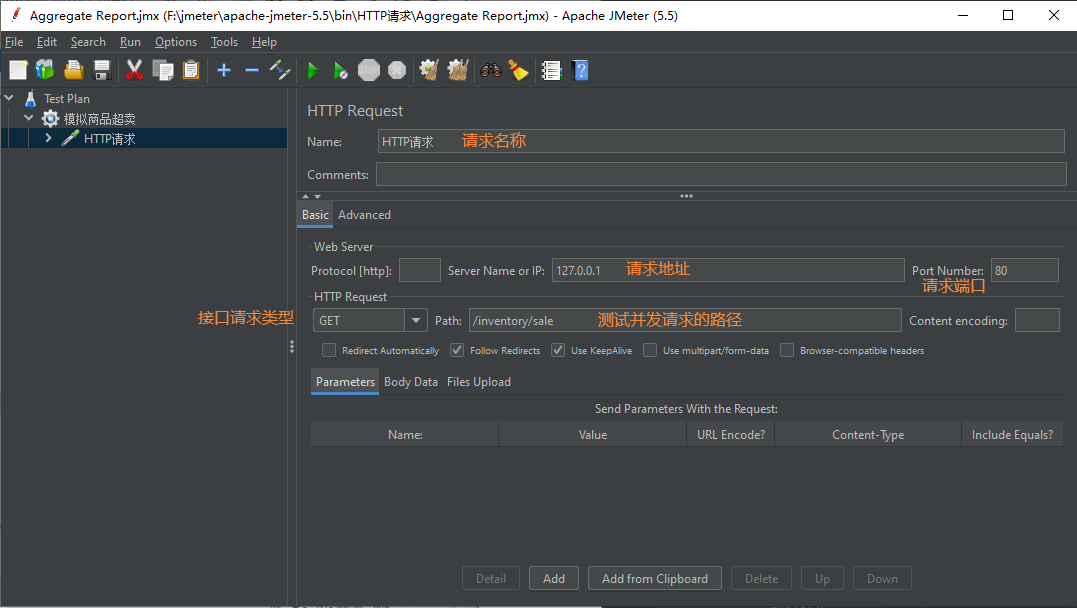Enable Browser-compatible headers checkbox
Image resolution: width=1077 pixels, height=608 pixels.
pos(787,350)
